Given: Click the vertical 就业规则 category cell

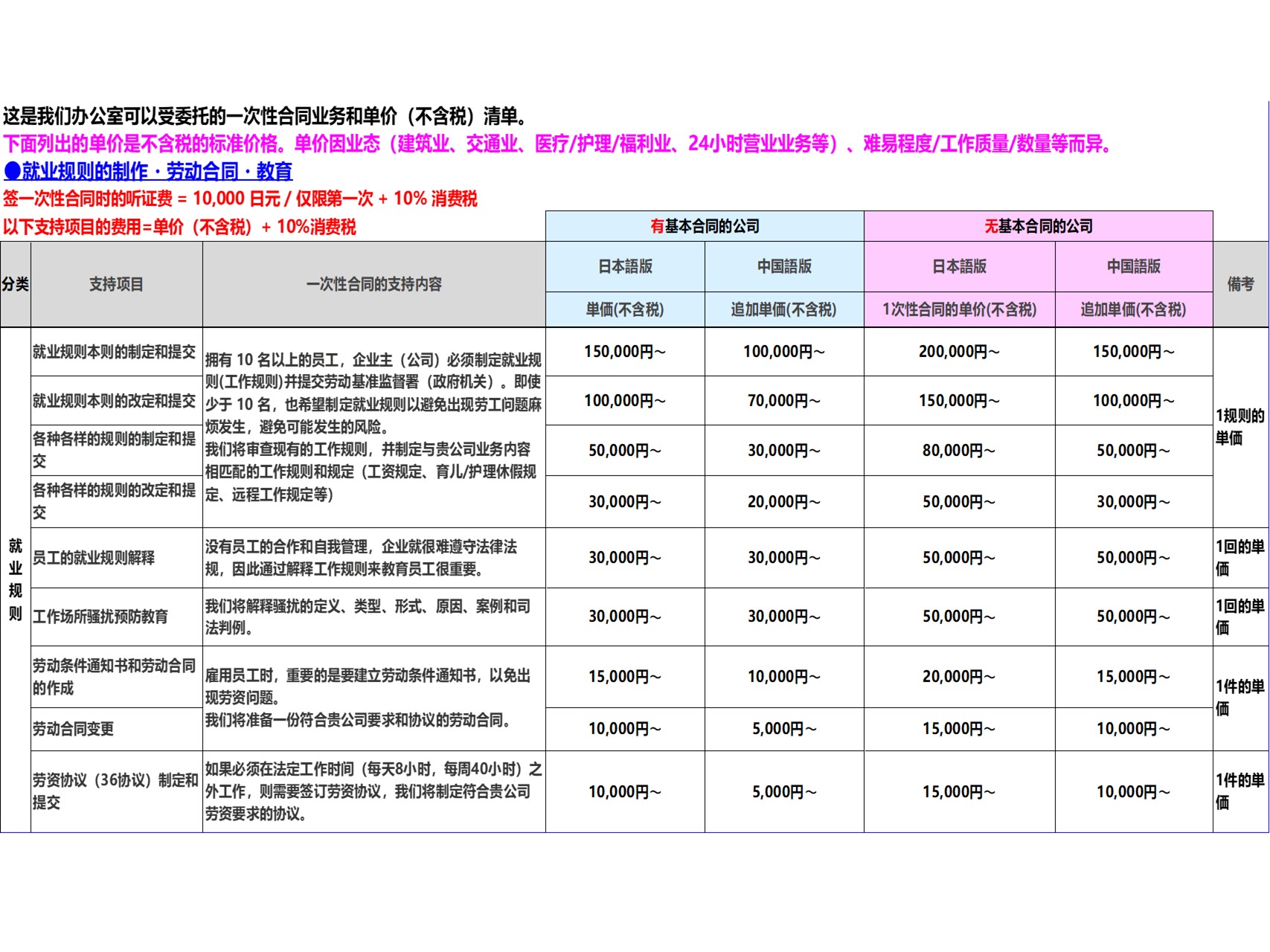Looking at the screenshot, I should click(16, 579).
